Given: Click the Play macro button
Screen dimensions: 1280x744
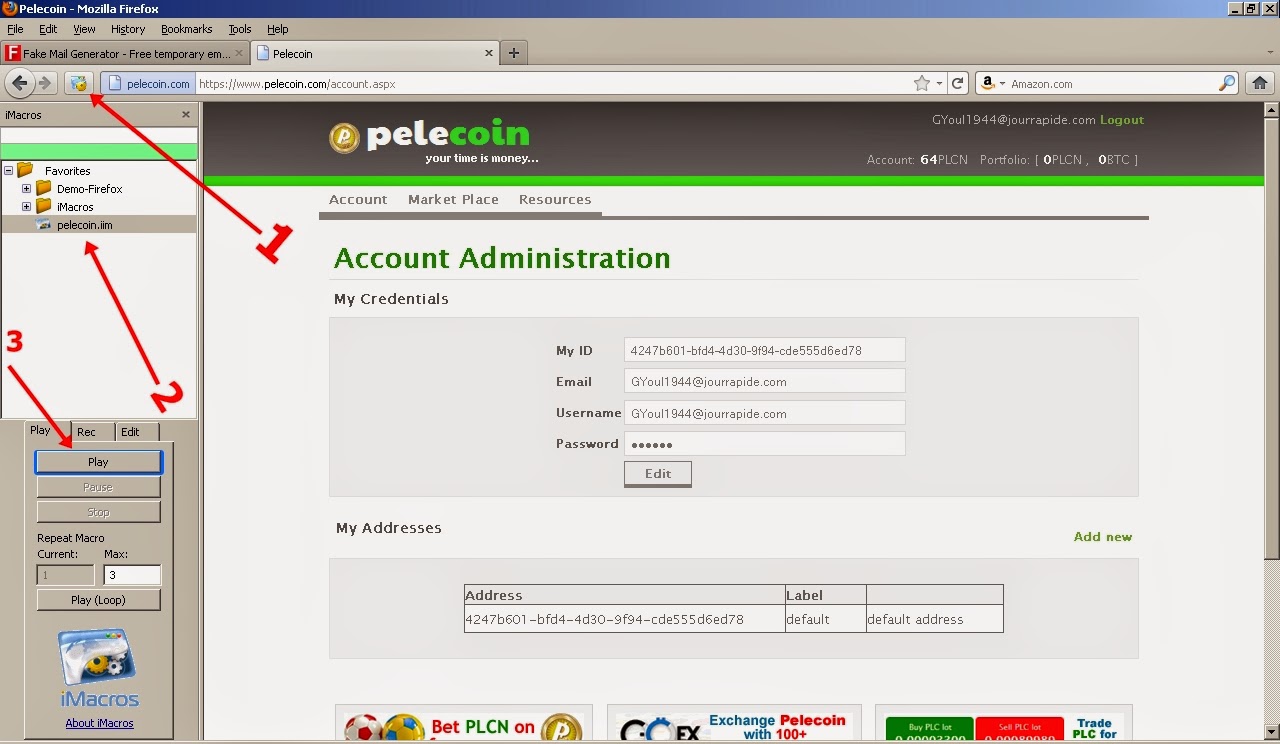Looking at the screenshot, I should [98, 462].
